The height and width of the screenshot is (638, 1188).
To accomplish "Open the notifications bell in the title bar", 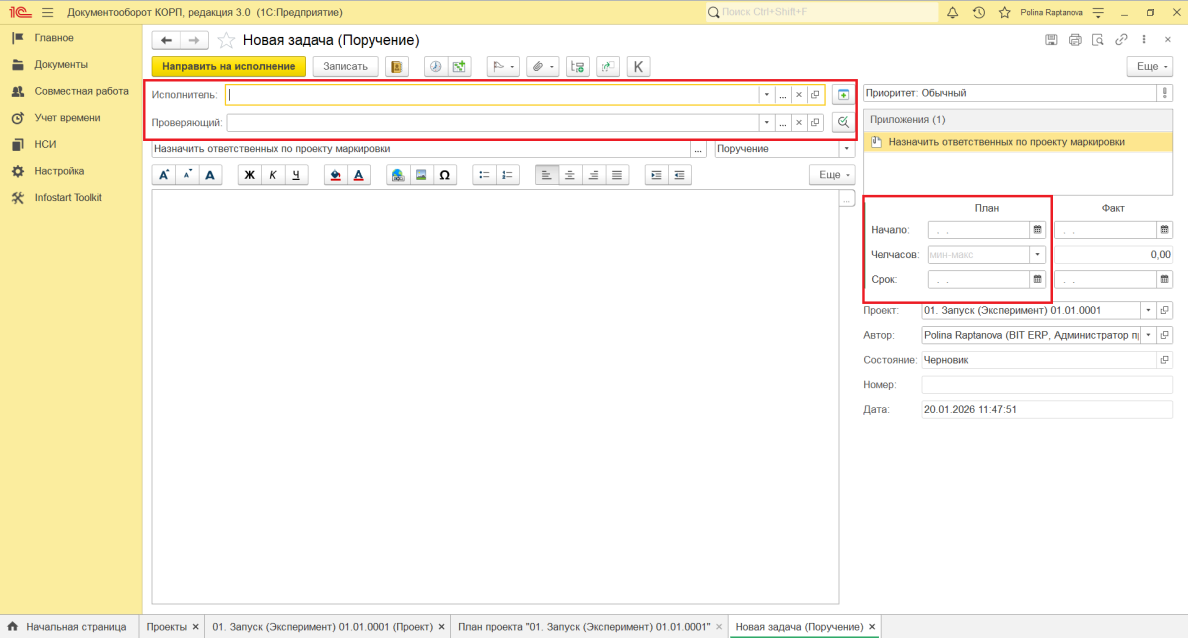I will tap(952, 13).
